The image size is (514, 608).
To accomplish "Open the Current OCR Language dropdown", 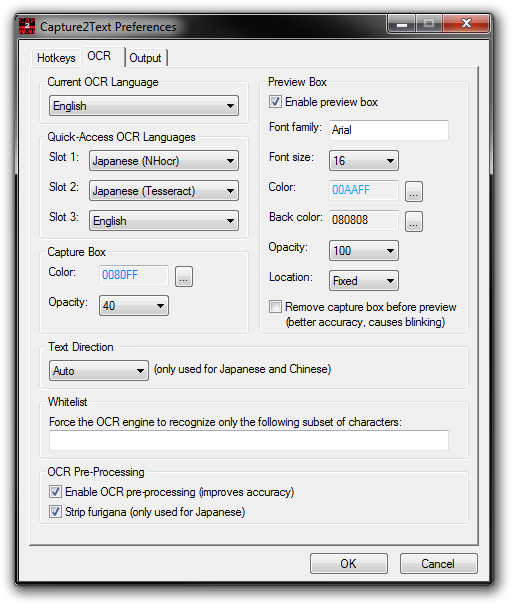I will click(144, 106).
